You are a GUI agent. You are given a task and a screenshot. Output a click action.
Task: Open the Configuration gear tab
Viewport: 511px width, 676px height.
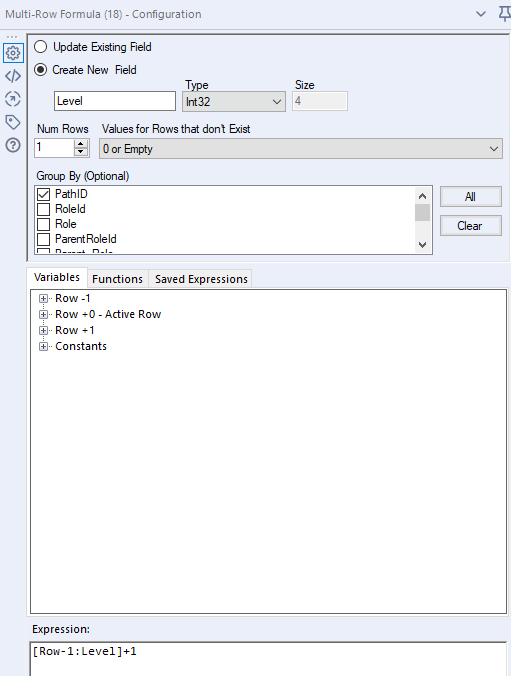[13, 53]
